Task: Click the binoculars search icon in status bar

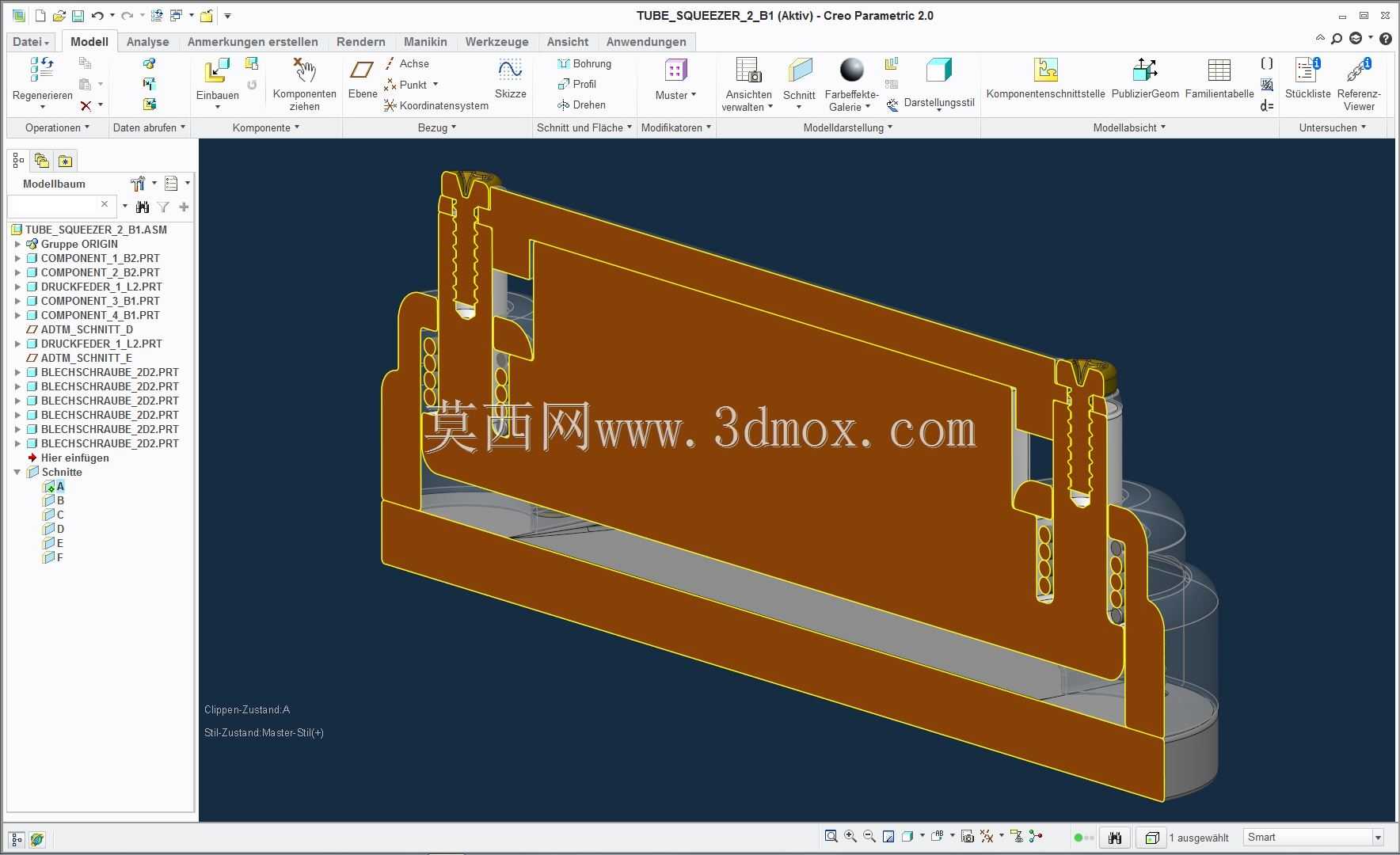Action: coord(1115,838)
